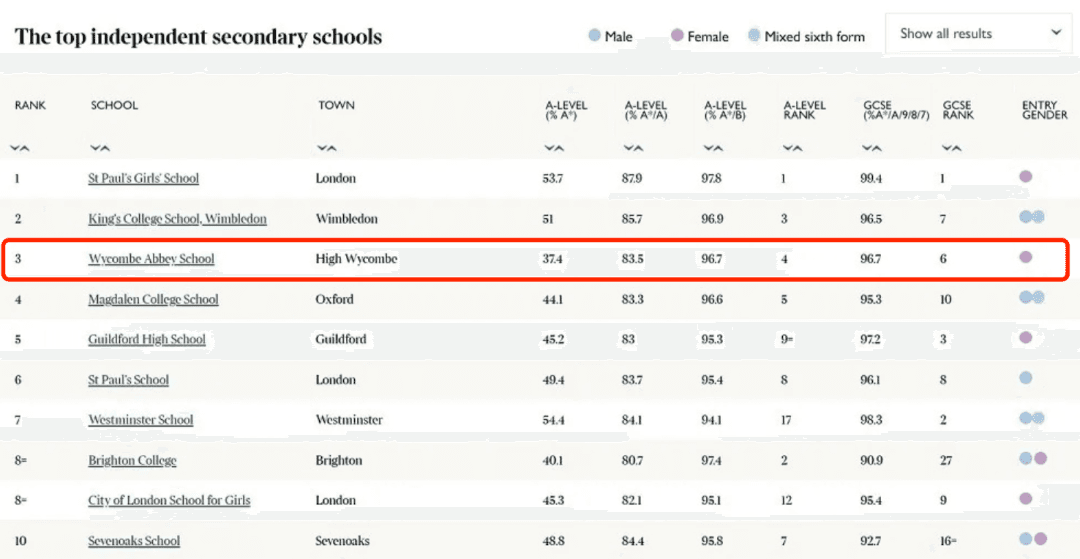
Task: Click gender dot for Guildford High School
Action: point(1026,337)
